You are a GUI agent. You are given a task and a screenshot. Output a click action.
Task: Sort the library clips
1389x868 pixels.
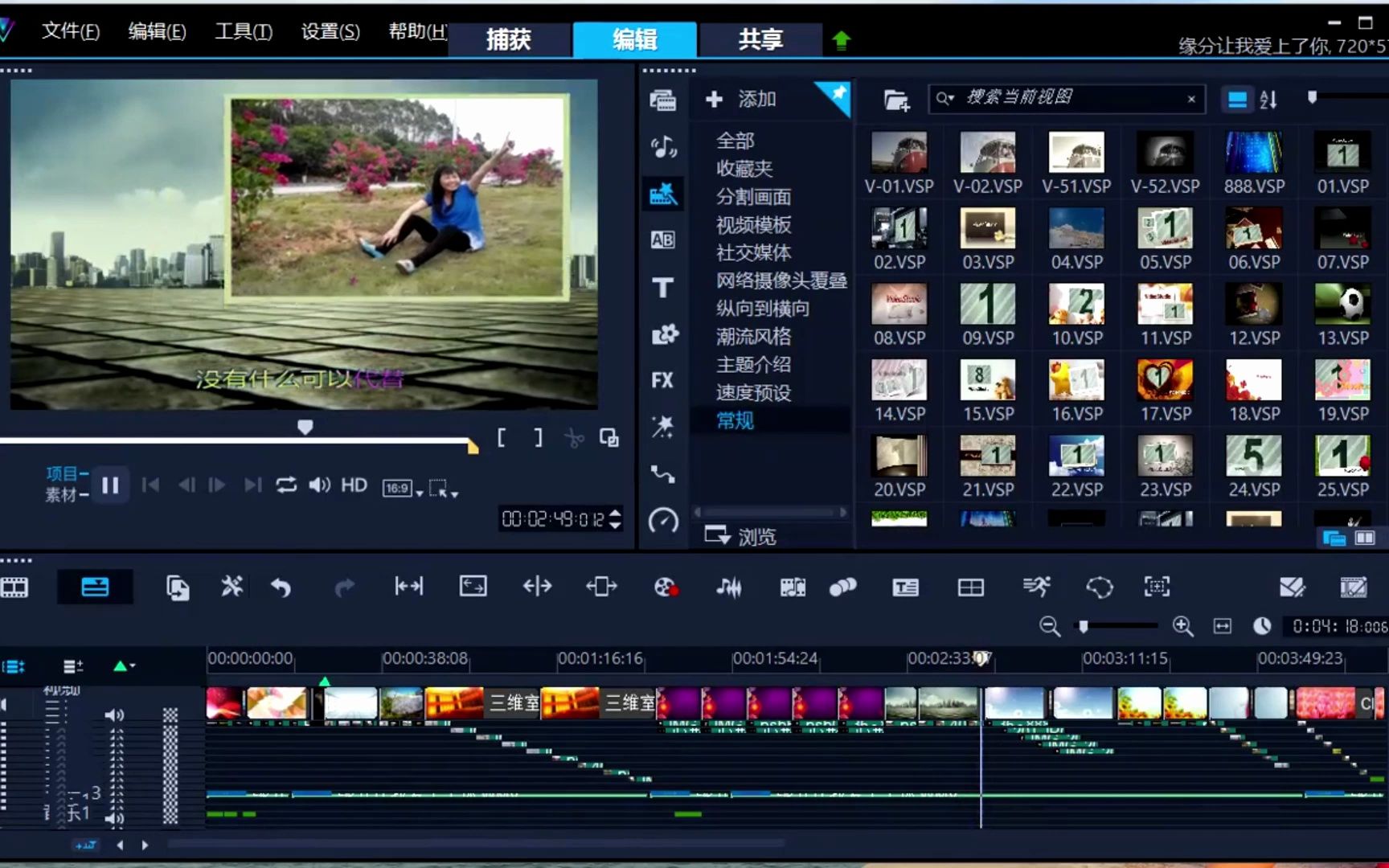point(1268,100)
